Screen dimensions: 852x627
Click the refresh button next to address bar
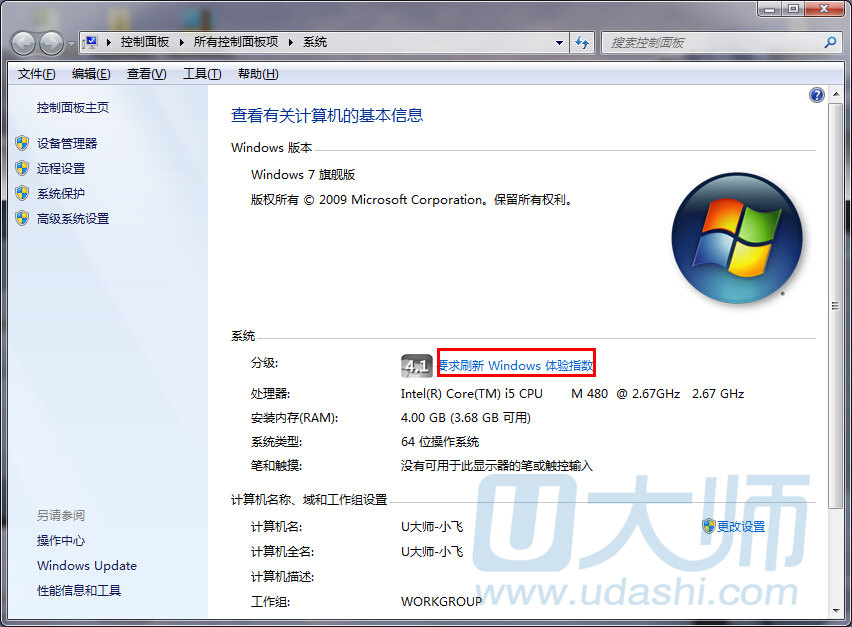(583, 43)
